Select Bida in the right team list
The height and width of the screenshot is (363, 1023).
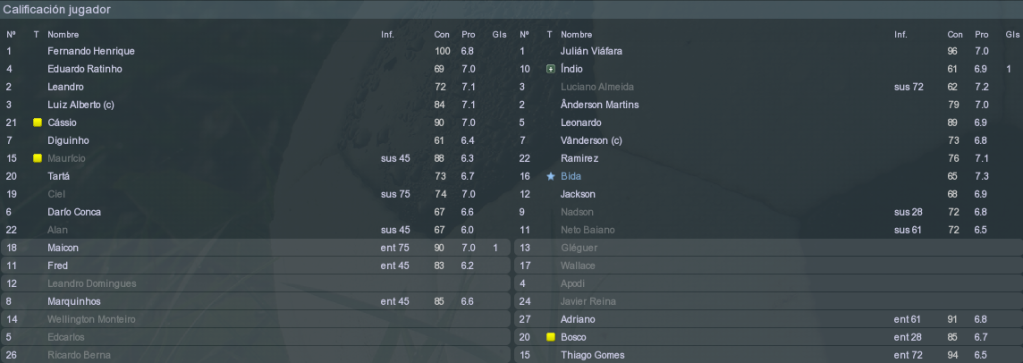click(x=571, y=176)
